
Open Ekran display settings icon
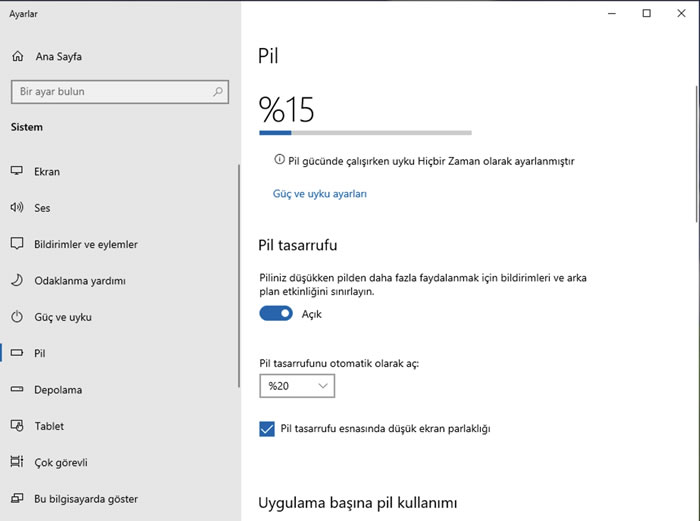tap(16, 172)
